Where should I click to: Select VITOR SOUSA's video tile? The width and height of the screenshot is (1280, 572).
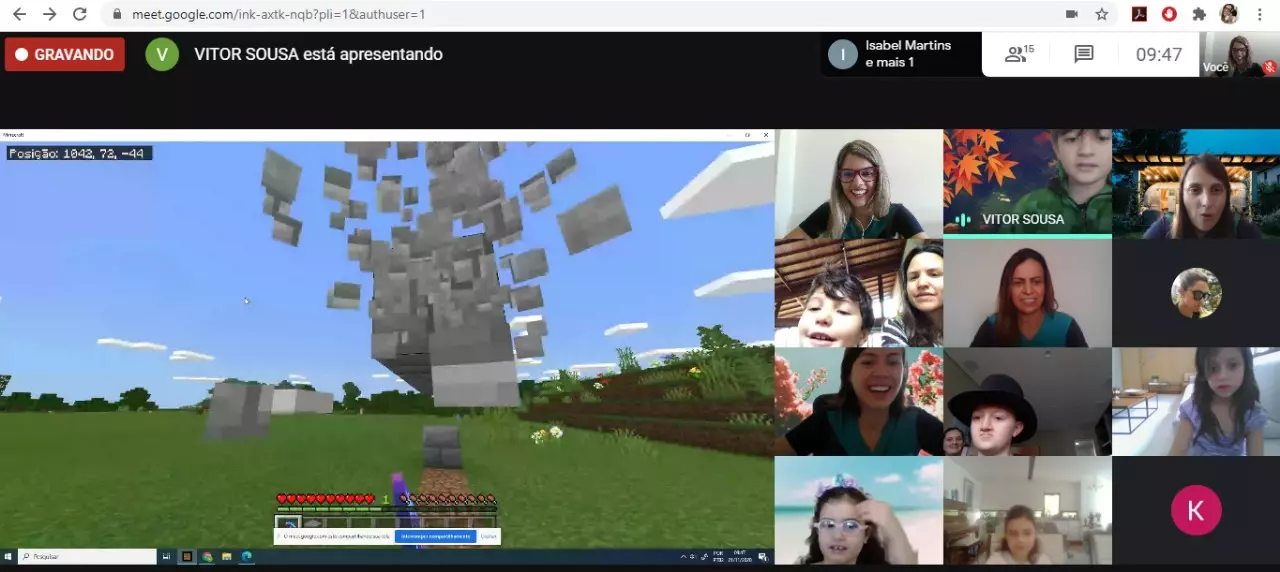pos(1027,183)
